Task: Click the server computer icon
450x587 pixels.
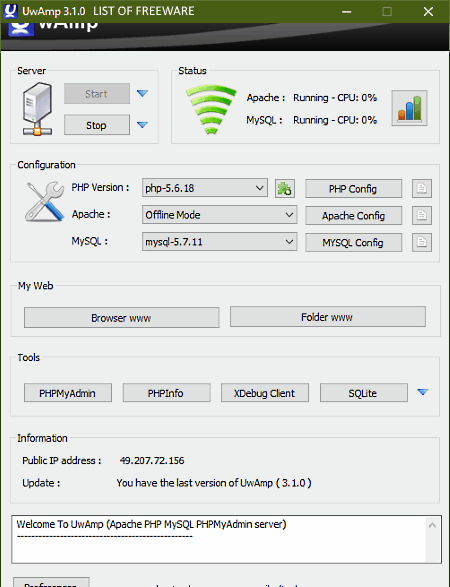Action: pyautogui.click(x=37, y=109)
